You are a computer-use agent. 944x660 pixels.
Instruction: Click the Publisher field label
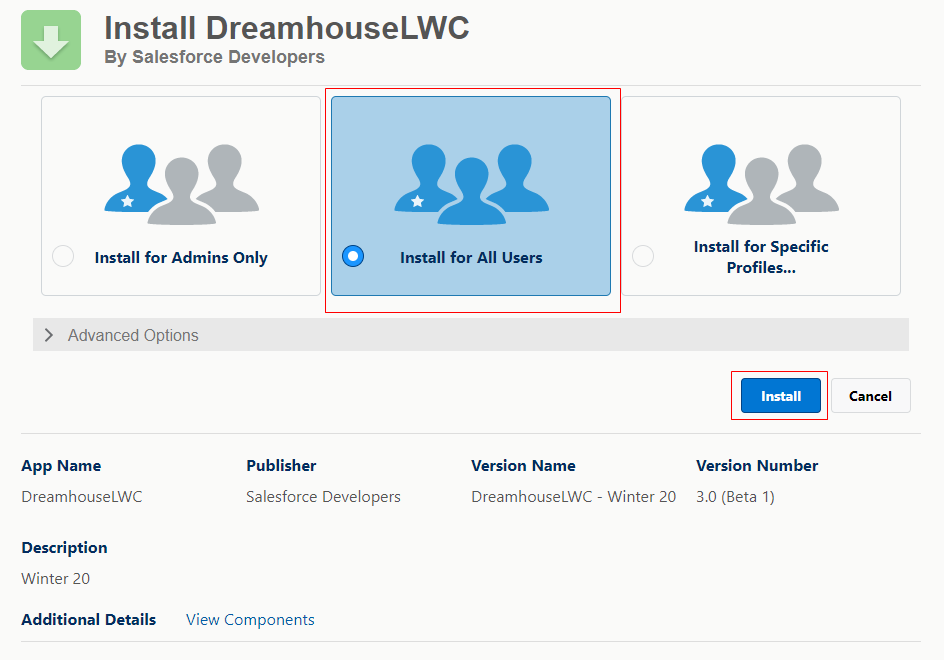click(281, 465)
